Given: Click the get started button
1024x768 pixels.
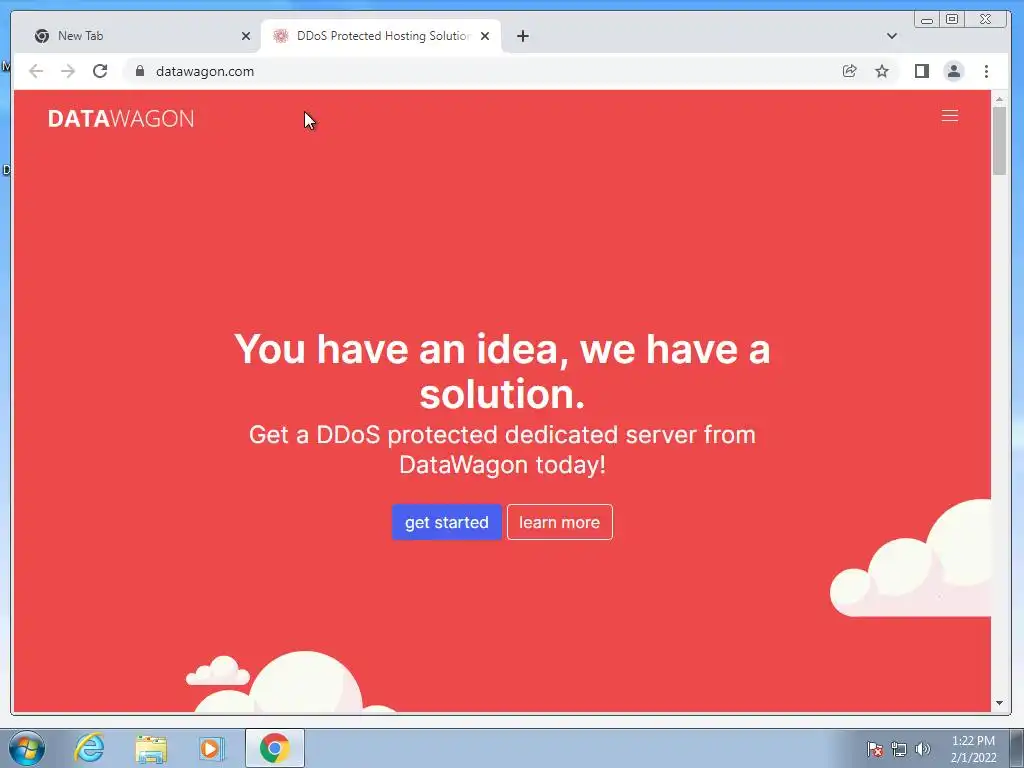Looking at the screenshot, I should tap(447, 522).
